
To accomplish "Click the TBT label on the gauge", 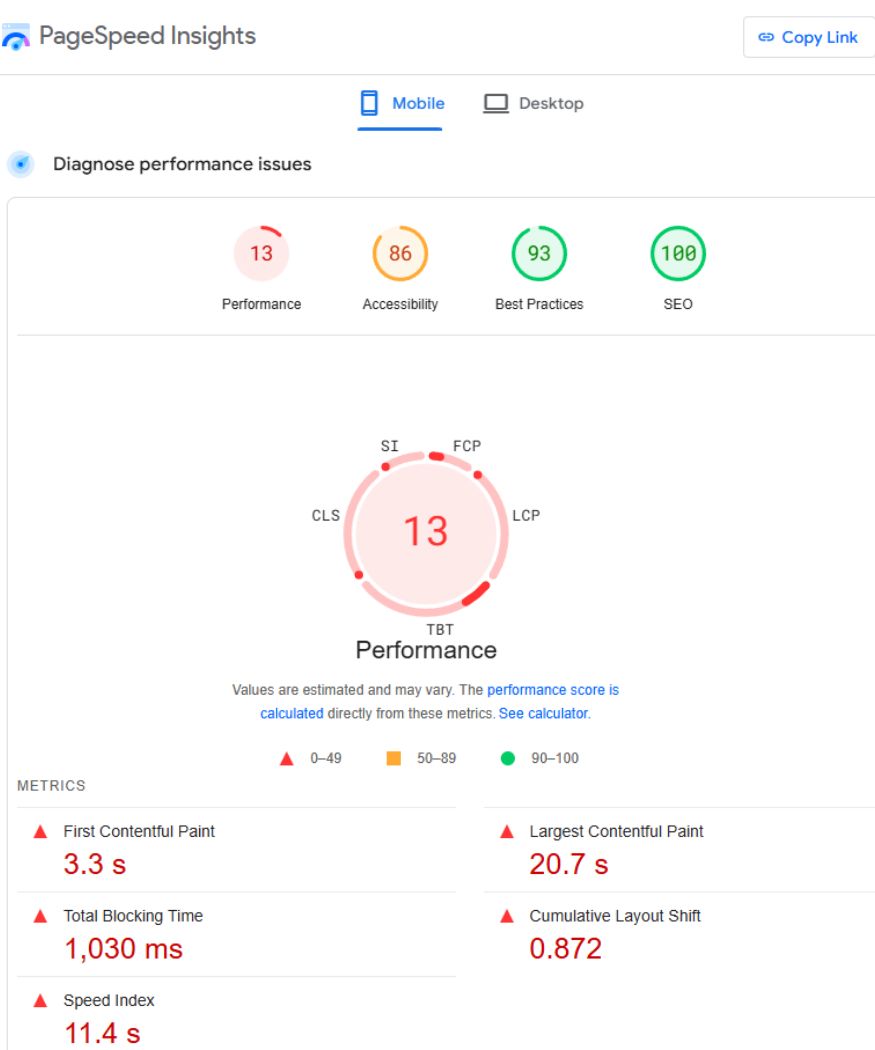I will tap(440, 629).
